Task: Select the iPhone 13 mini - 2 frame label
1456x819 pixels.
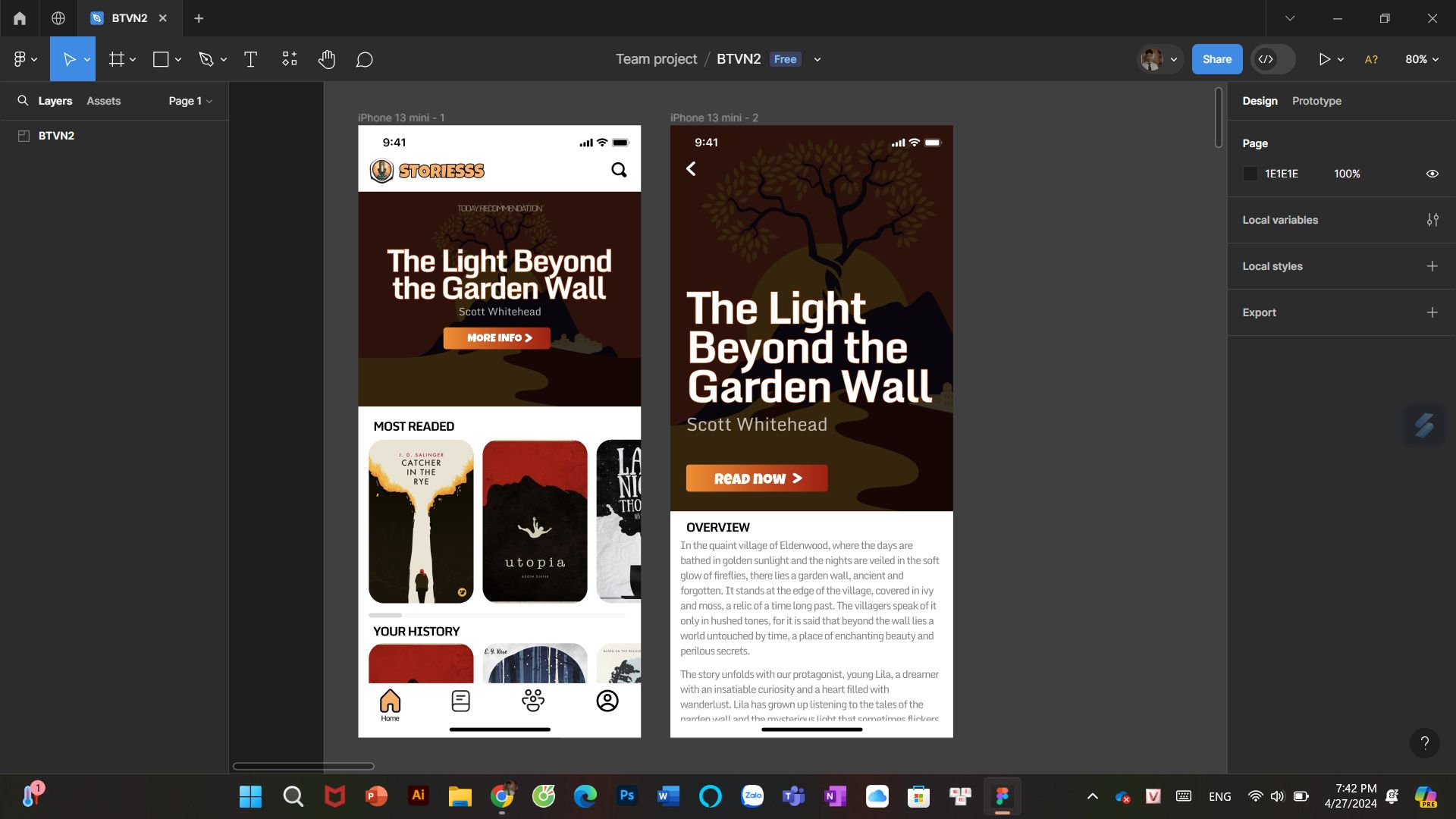Action: [714, 118]
